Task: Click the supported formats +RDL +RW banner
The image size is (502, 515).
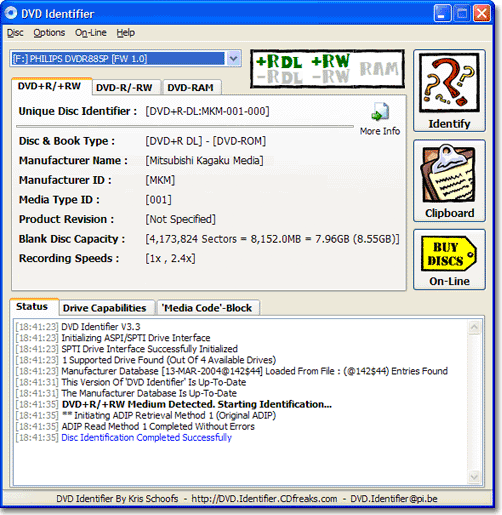Action: [327, 69]
